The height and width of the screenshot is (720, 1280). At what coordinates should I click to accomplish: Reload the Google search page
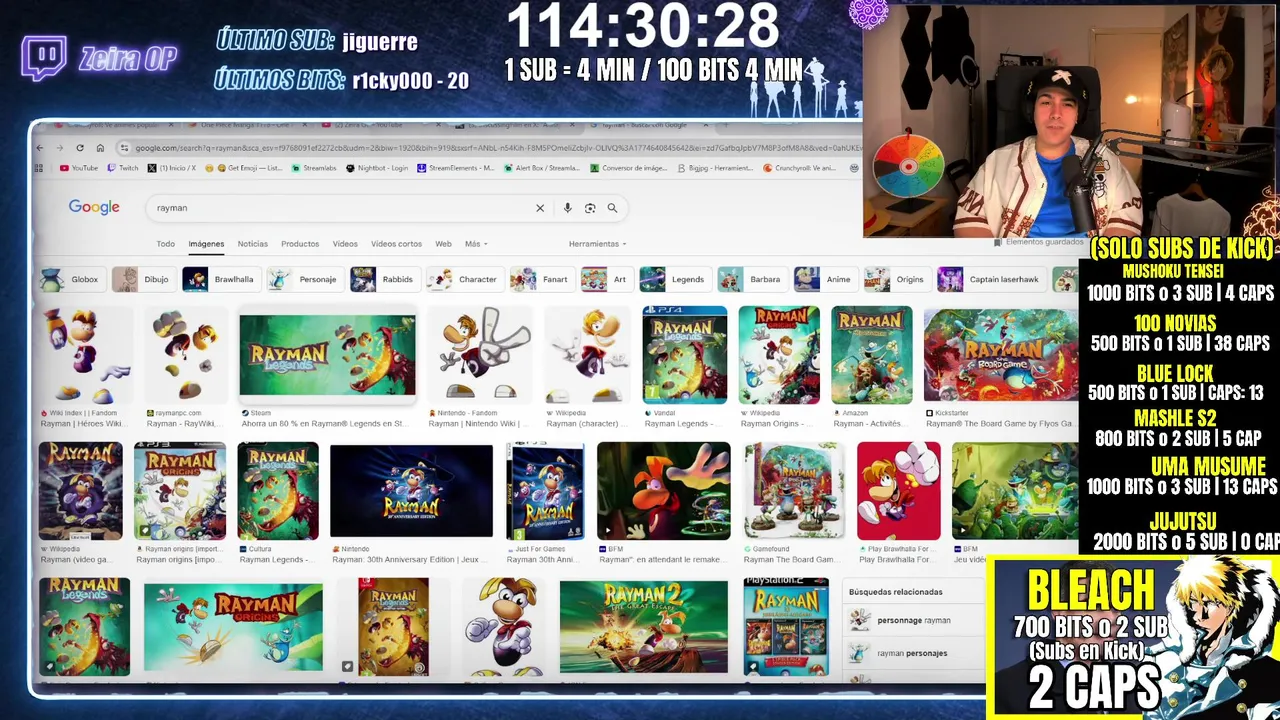coord(80,148)
